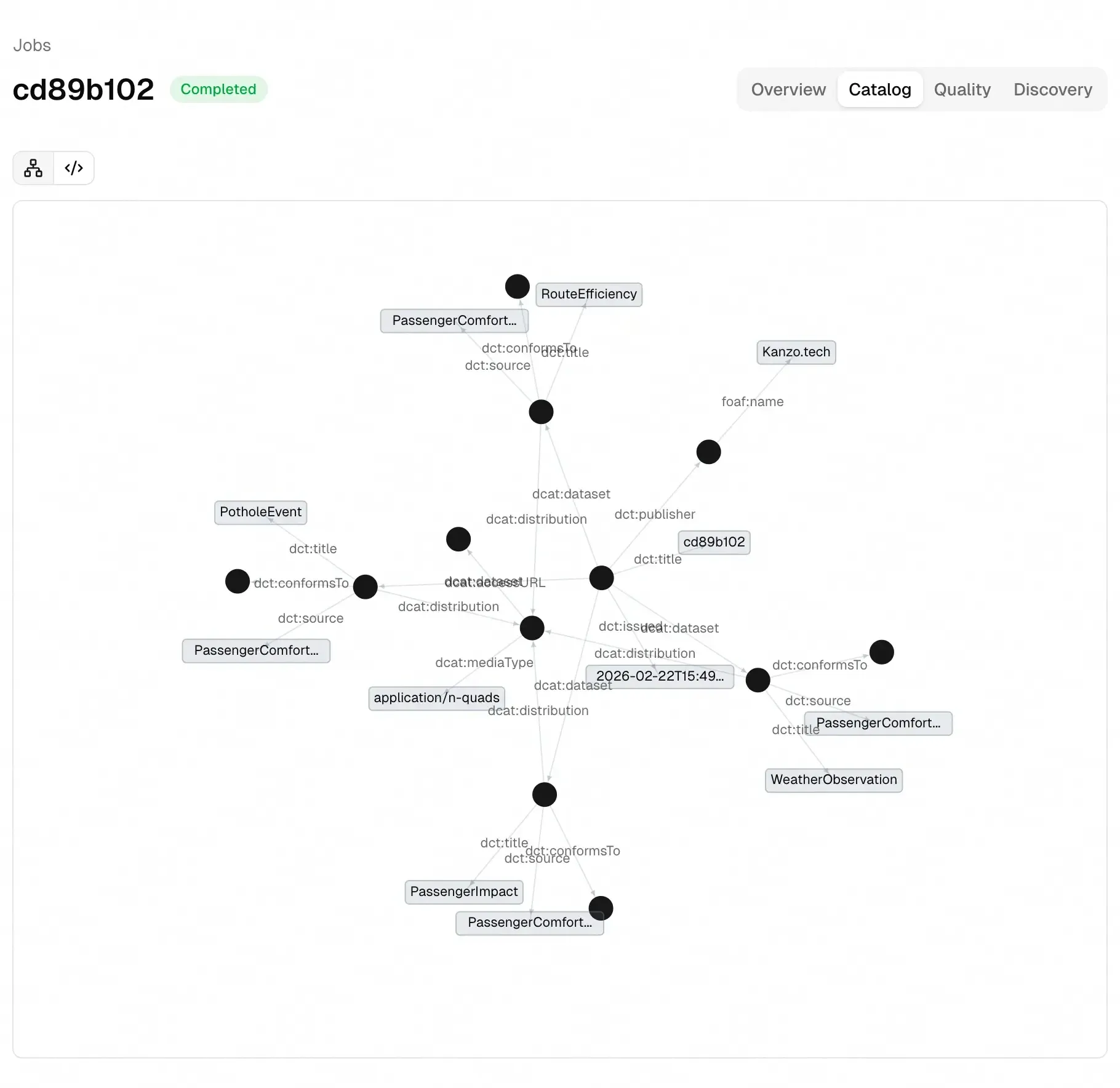The image size is (1120, 1088).
Task: Select the application/n-quads media type node
Action: click(x=436, y=698)
